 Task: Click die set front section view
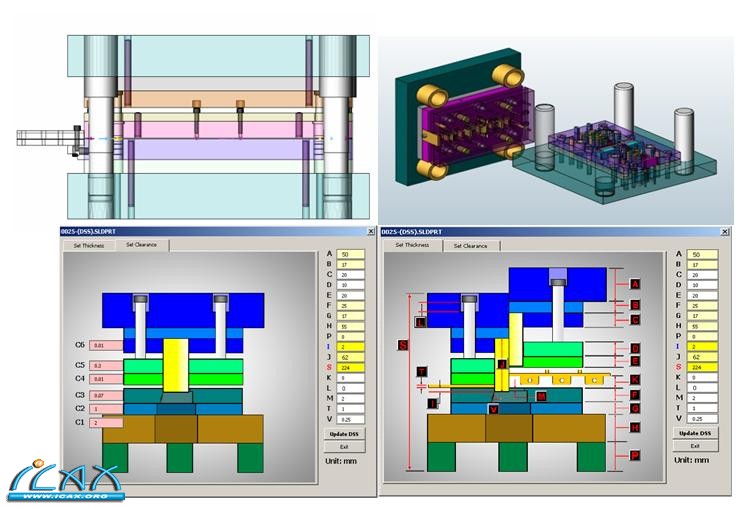coord(194,127)
